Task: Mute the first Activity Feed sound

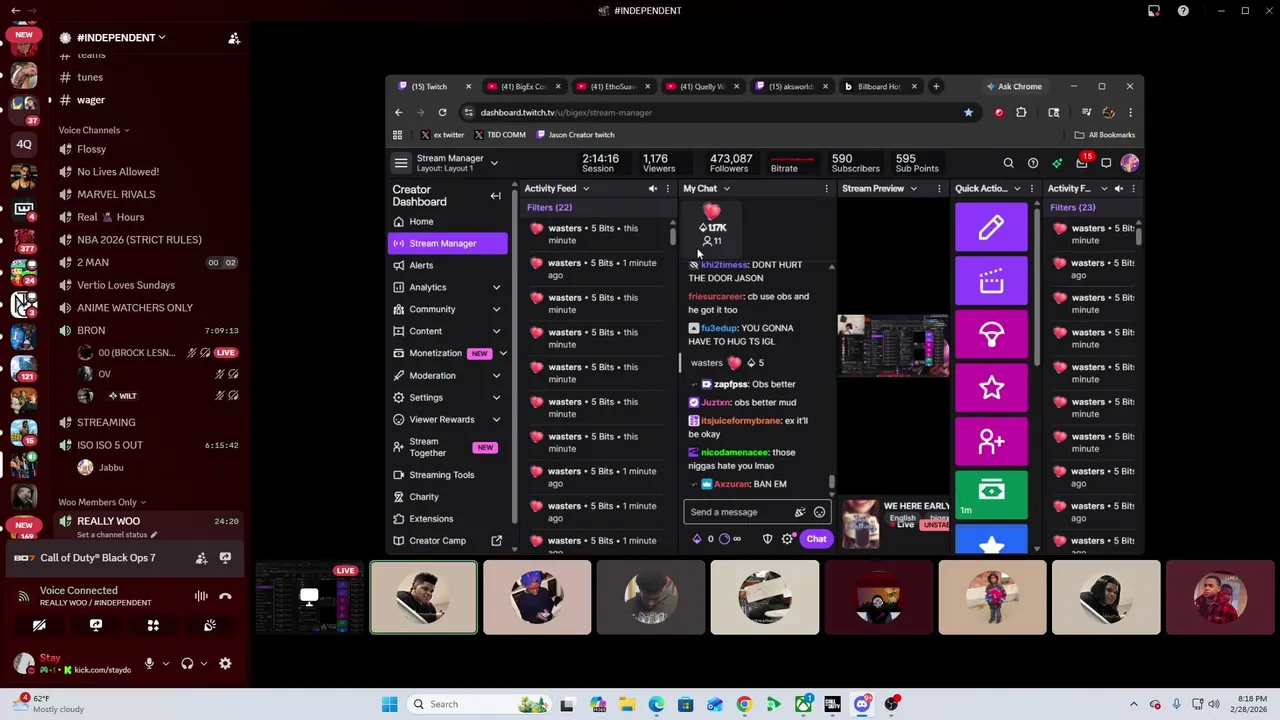Action: click(653, 188)
